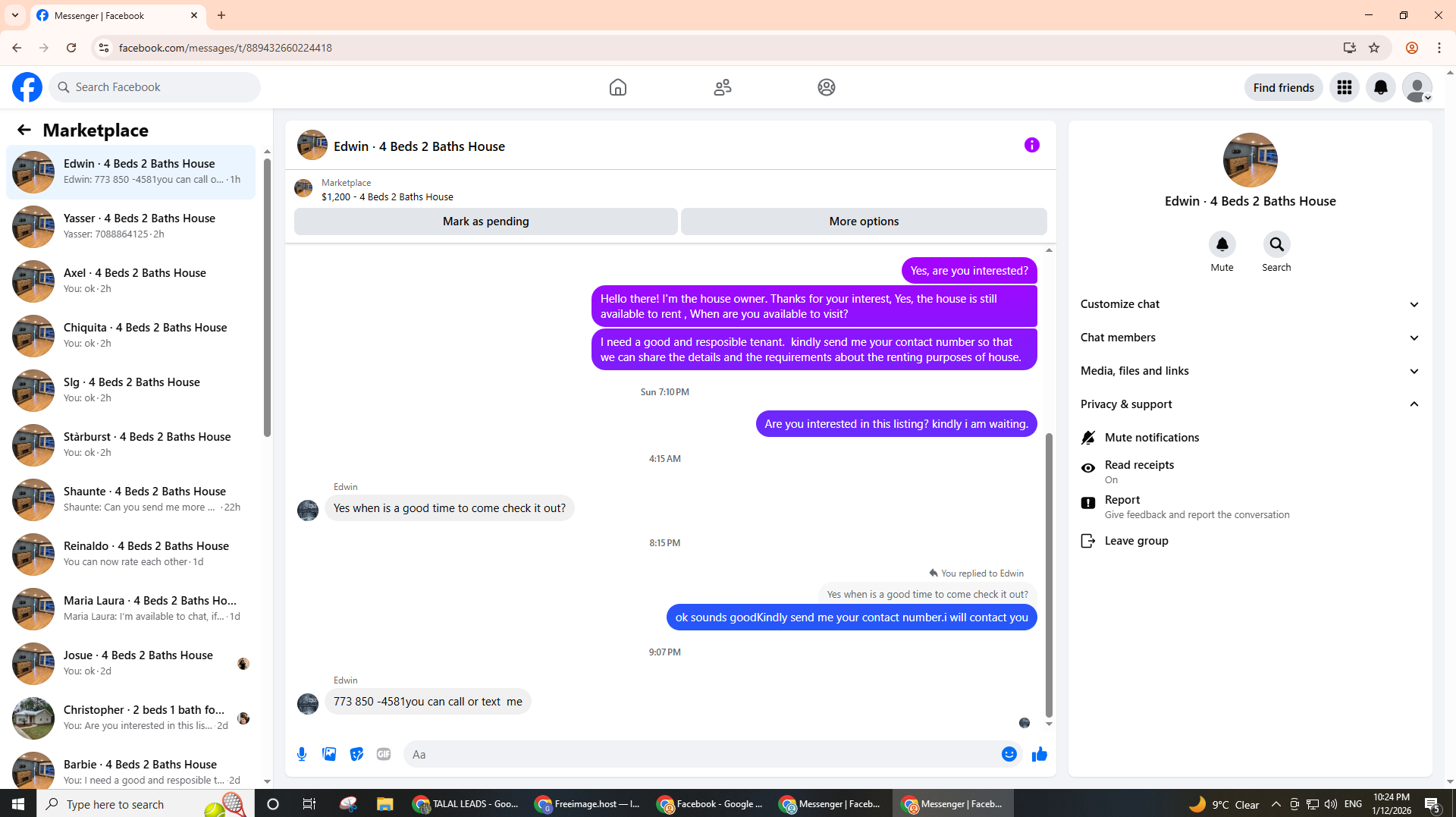The image size is (1456, 817).
Task: Open the Maria Laura conversation
Action: coord(131,608)
